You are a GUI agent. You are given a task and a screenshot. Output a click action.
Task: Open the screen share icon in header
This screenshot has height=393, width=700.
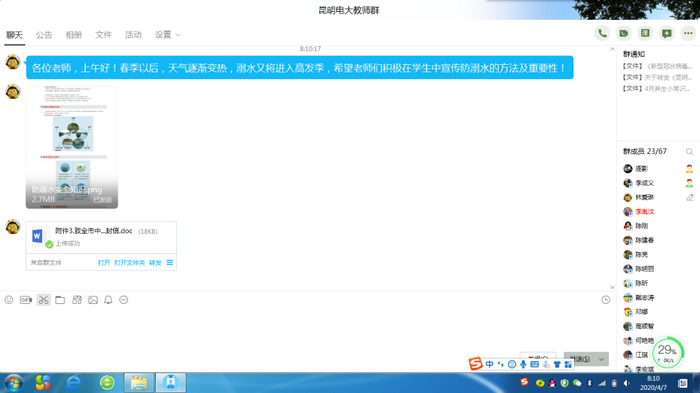[x=645, y=33]
